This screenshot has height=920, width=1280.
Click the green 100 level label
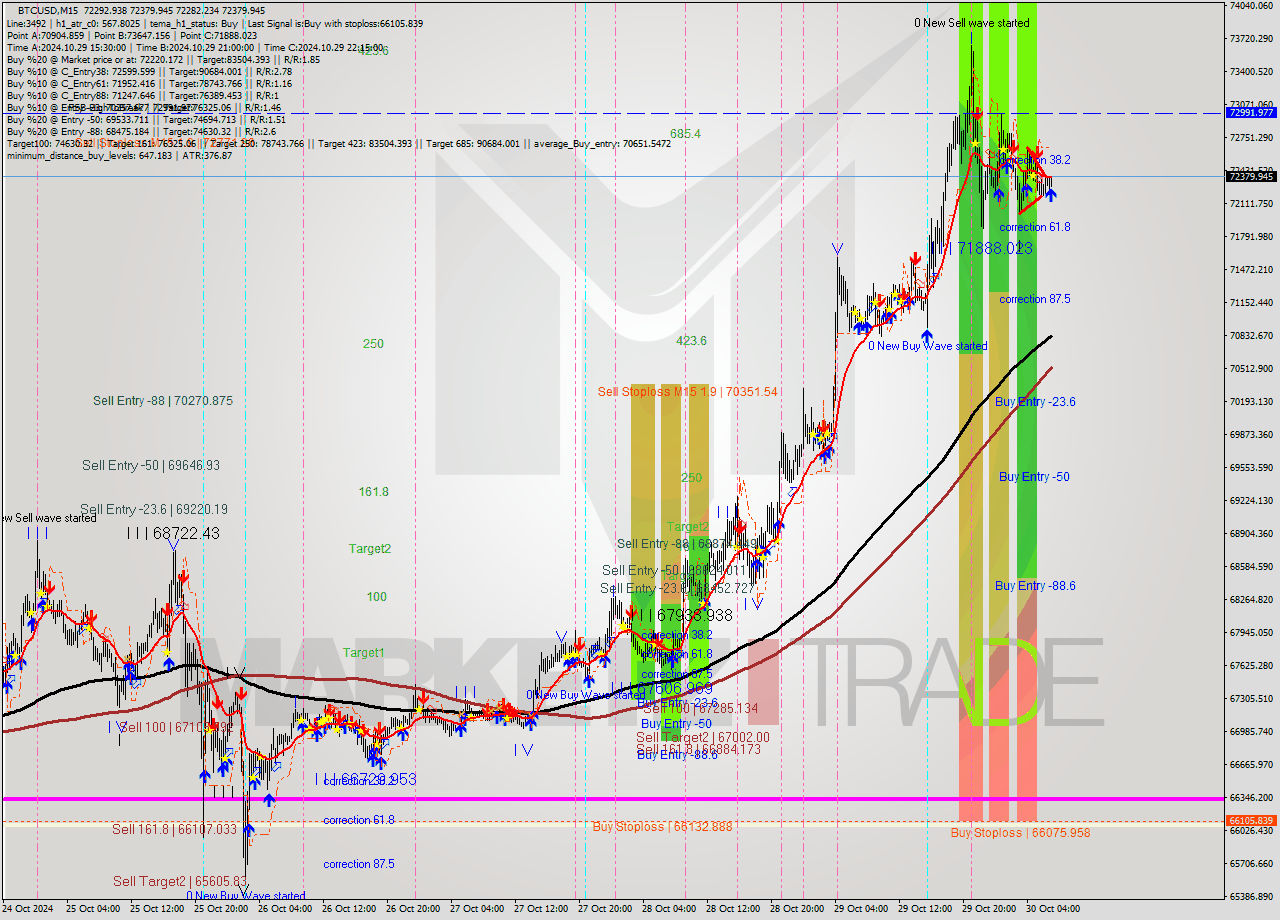tap(376, 597)
